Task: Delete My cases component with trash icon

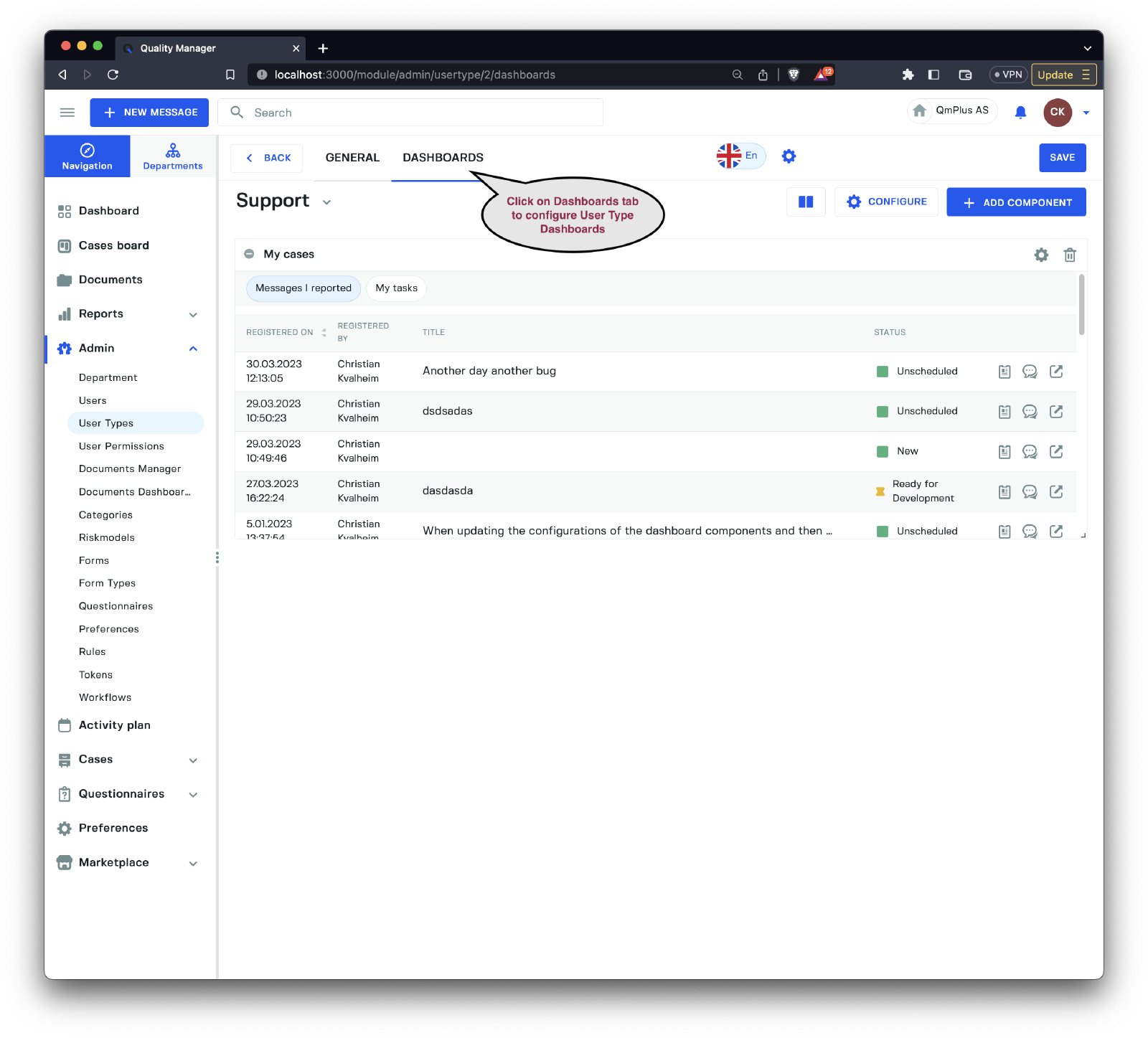Action: (1070, 255)
